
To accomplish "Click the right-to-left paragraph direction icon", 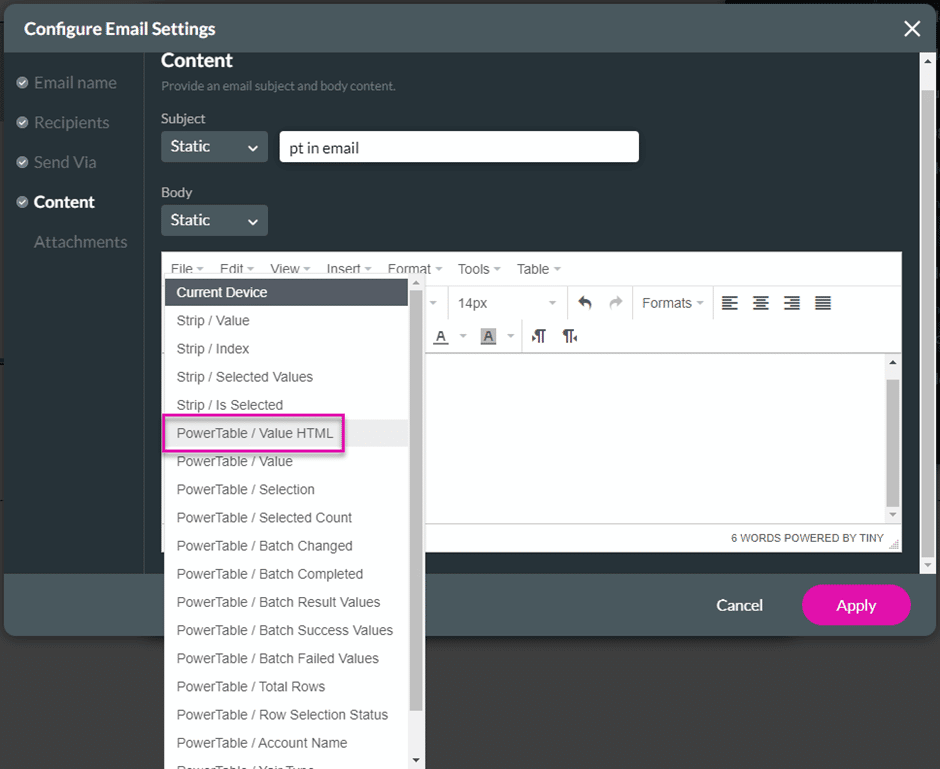I will point(569,337).
